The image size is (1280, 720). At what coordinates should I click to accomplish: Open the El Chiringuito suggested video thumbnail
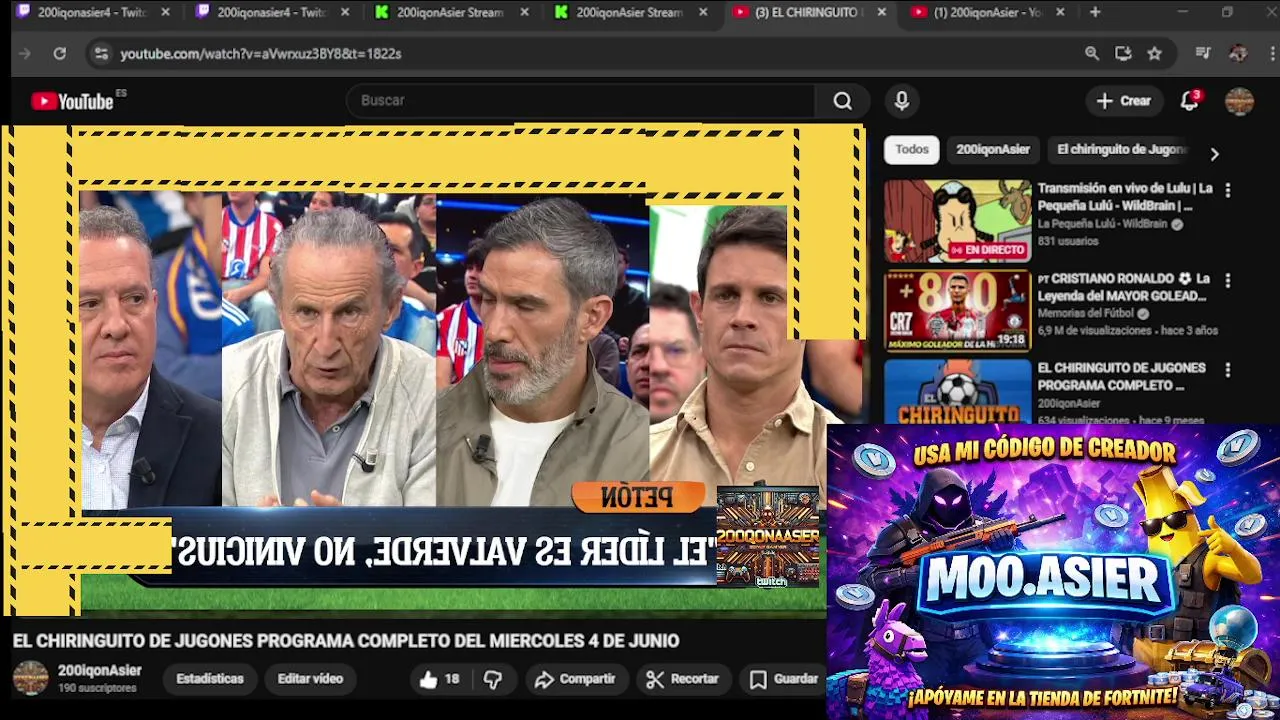click(x=957, y=391)
